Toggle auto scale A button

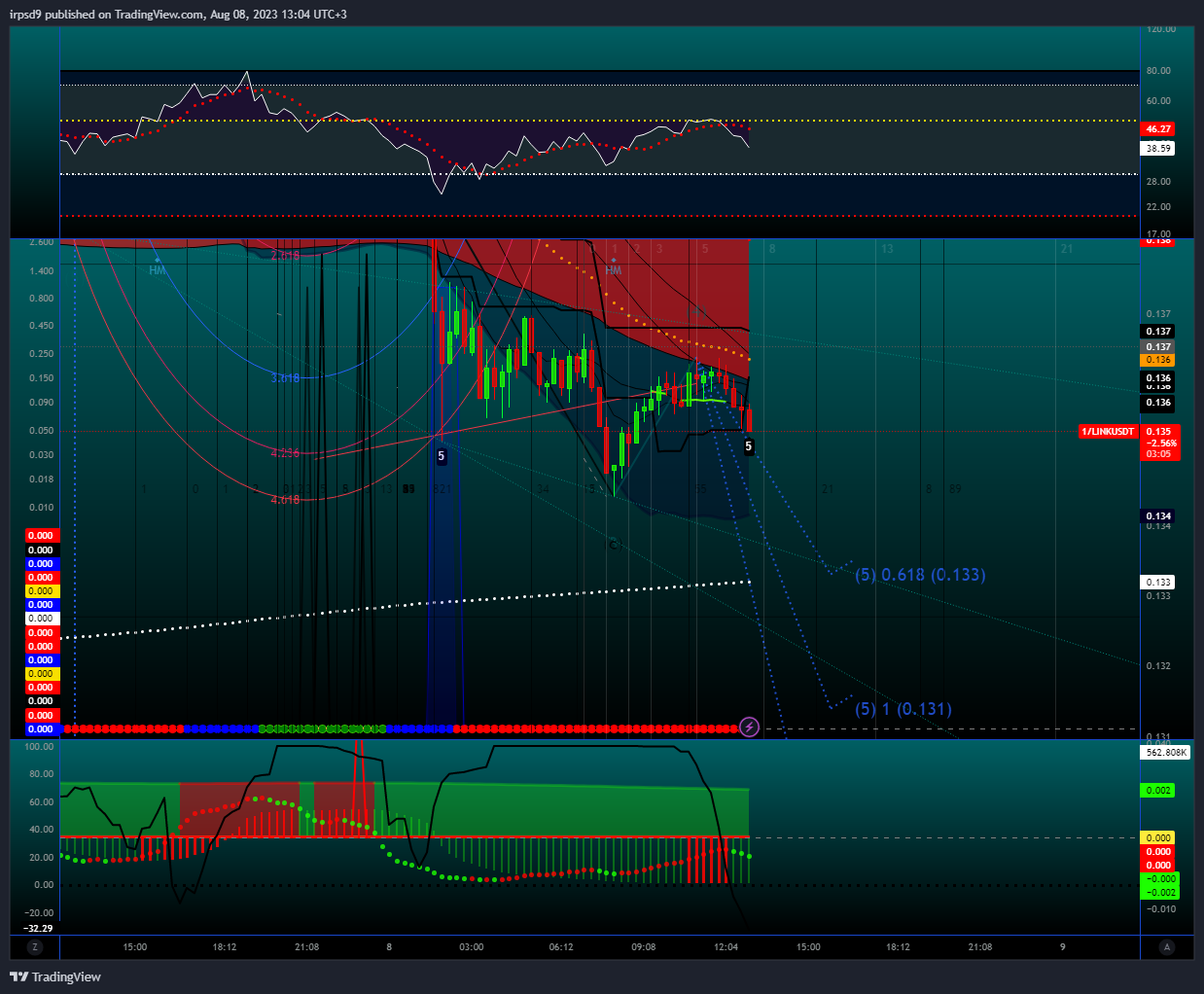[x=1167, y=947]
